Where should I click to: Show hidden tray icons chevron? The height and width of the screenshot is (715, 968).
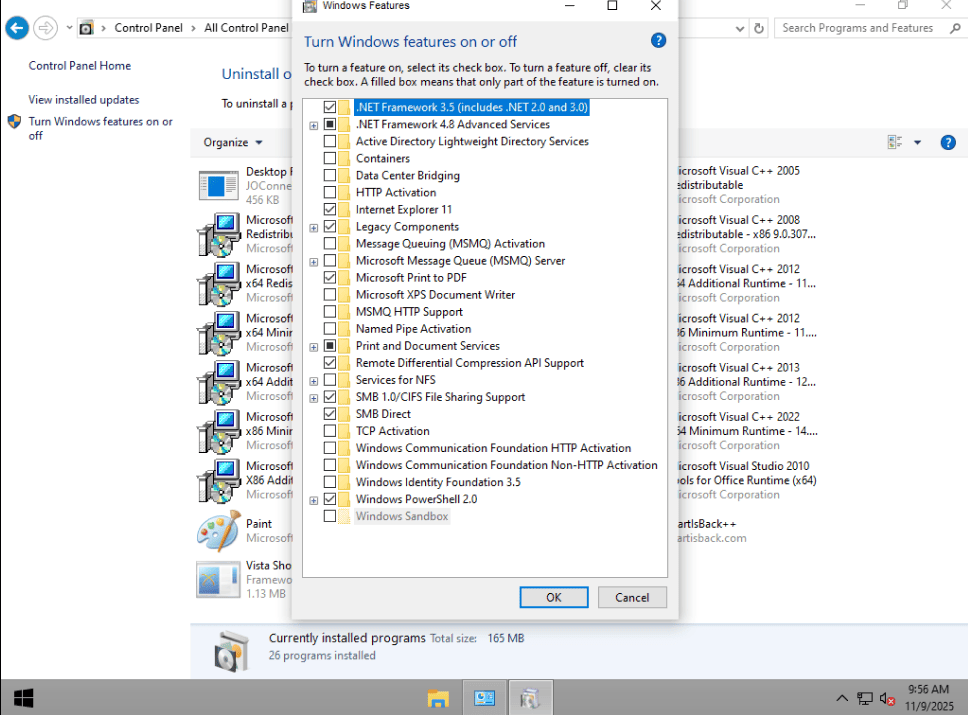[842, 698]
